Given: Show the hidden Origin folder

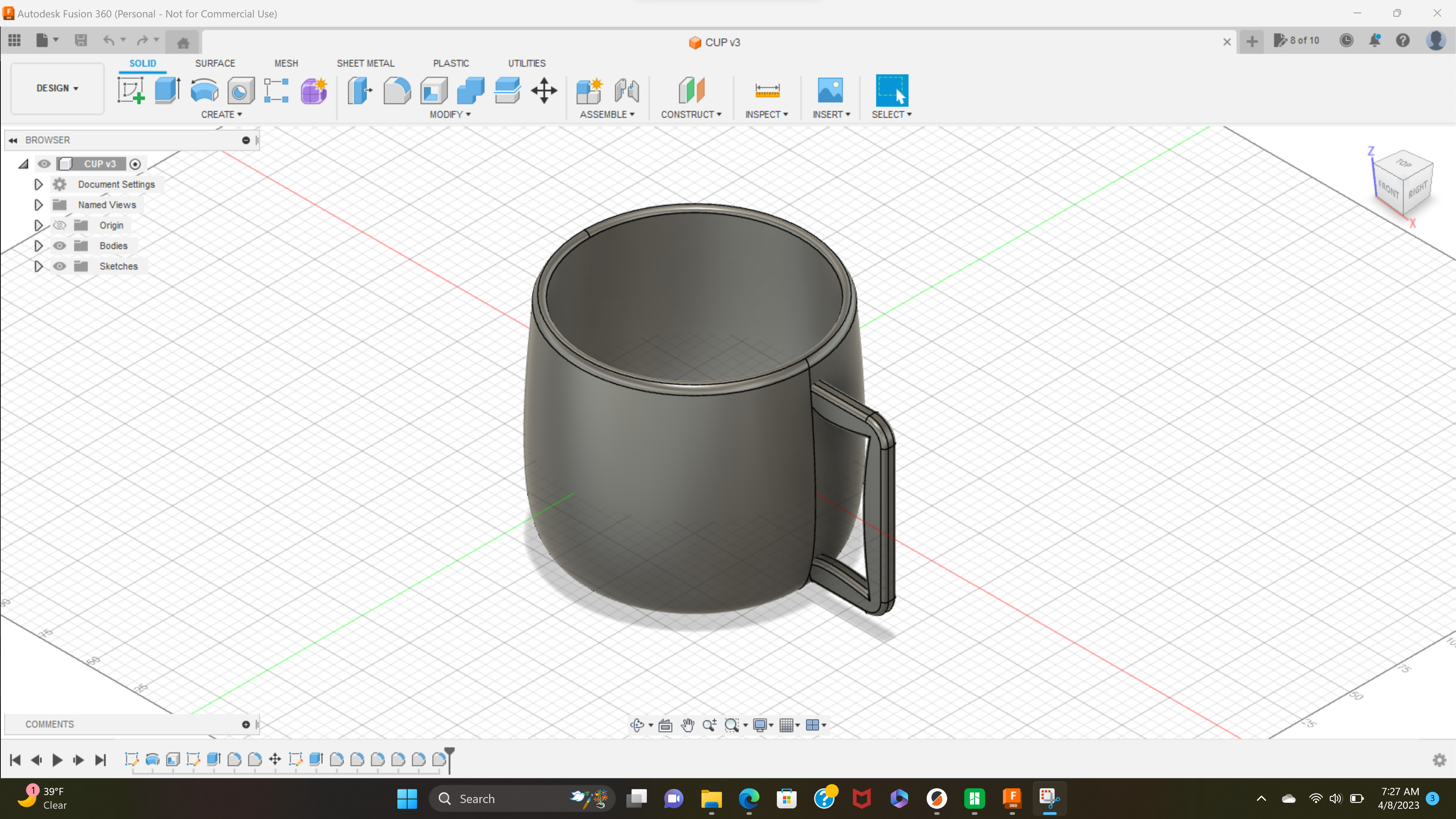Looking at the screenshot, I should tap(60, 226).
